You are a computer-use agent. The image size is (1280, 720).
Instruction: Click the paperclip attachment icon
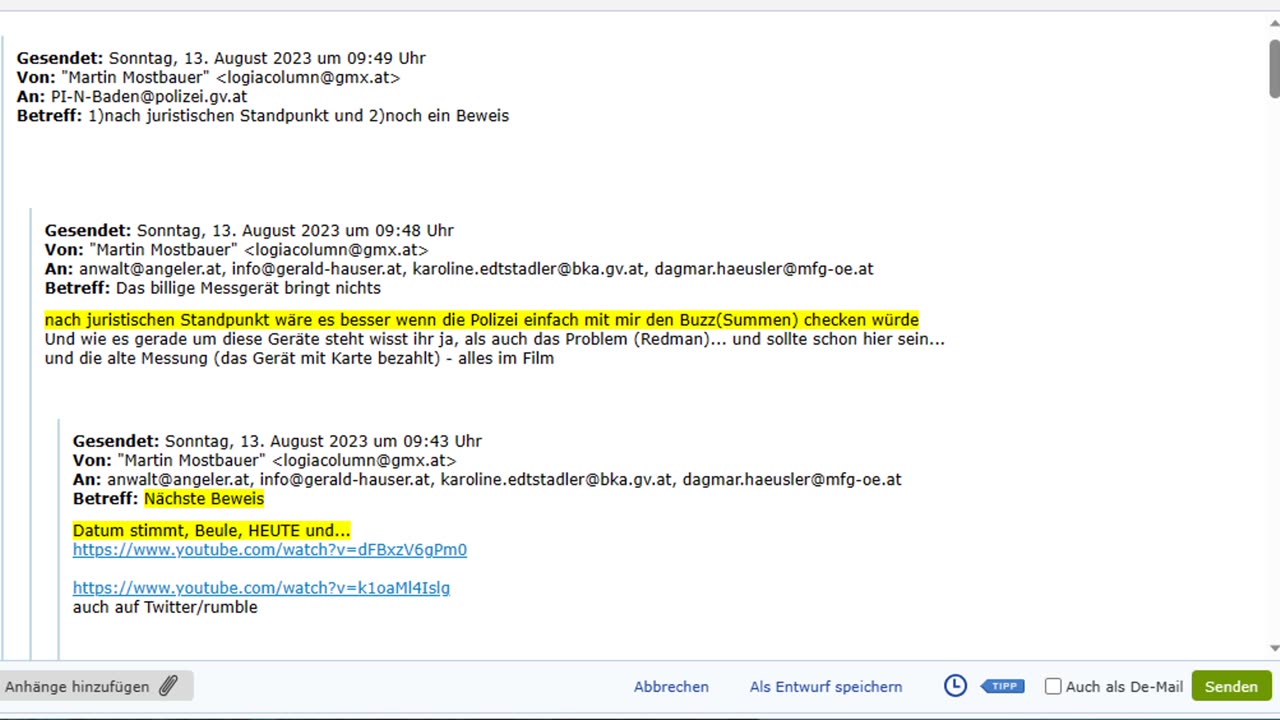(x=168, y=686)
